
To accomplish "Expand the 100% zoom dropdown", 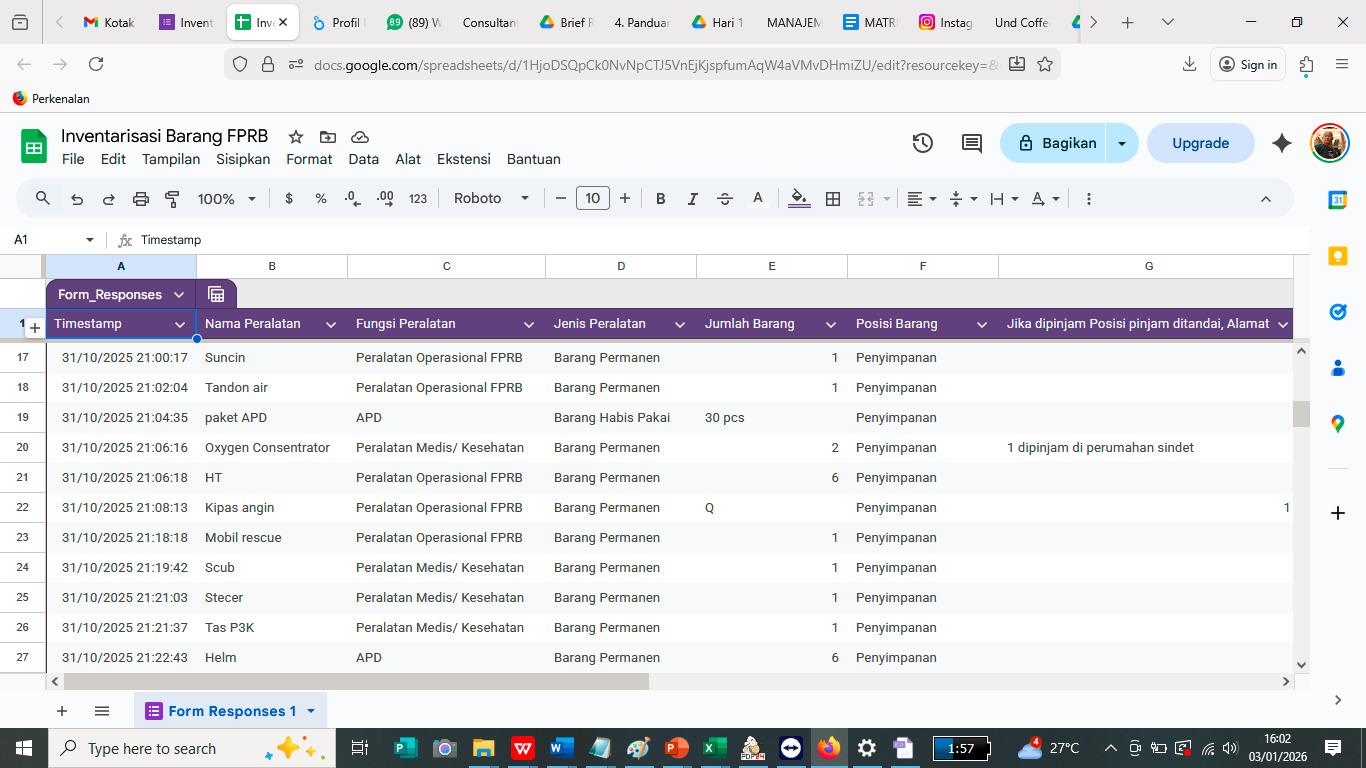I will point(226,199).
